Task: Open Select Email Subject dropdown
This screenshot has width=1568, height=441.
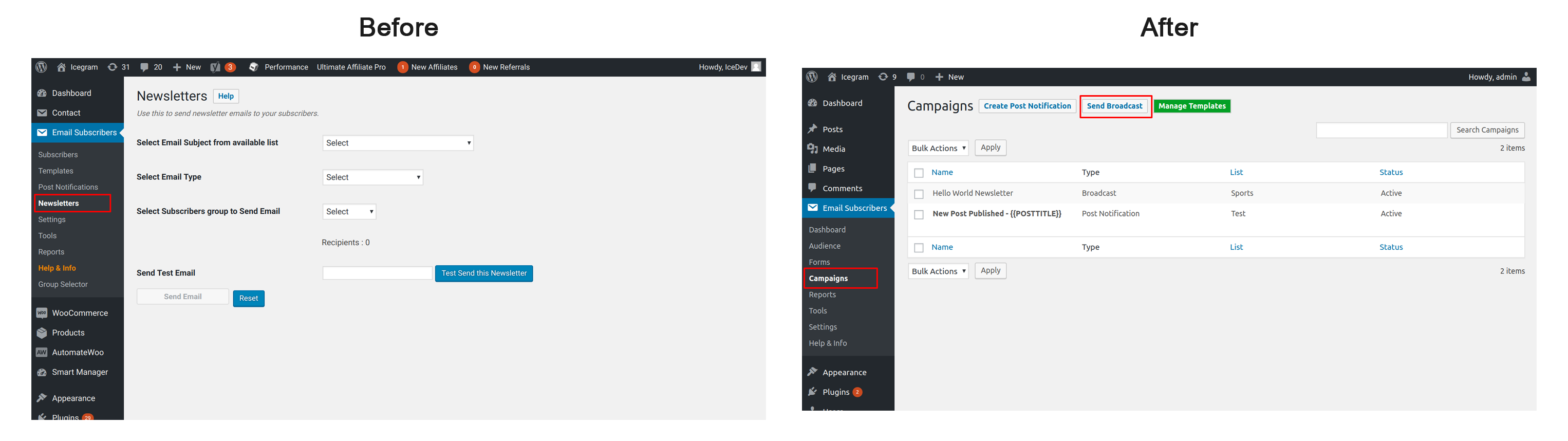Action: (398, 142)
